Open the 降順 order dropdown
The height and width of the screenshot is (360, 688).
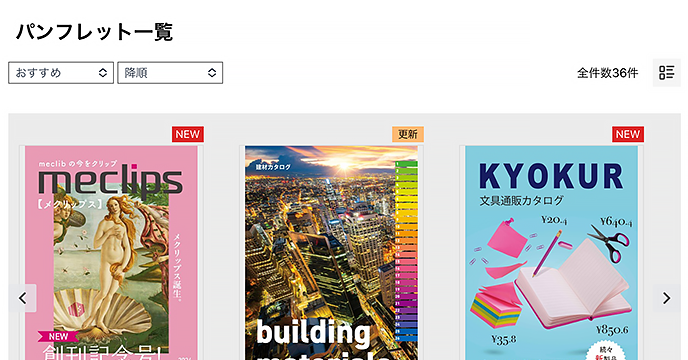point(170,73)
